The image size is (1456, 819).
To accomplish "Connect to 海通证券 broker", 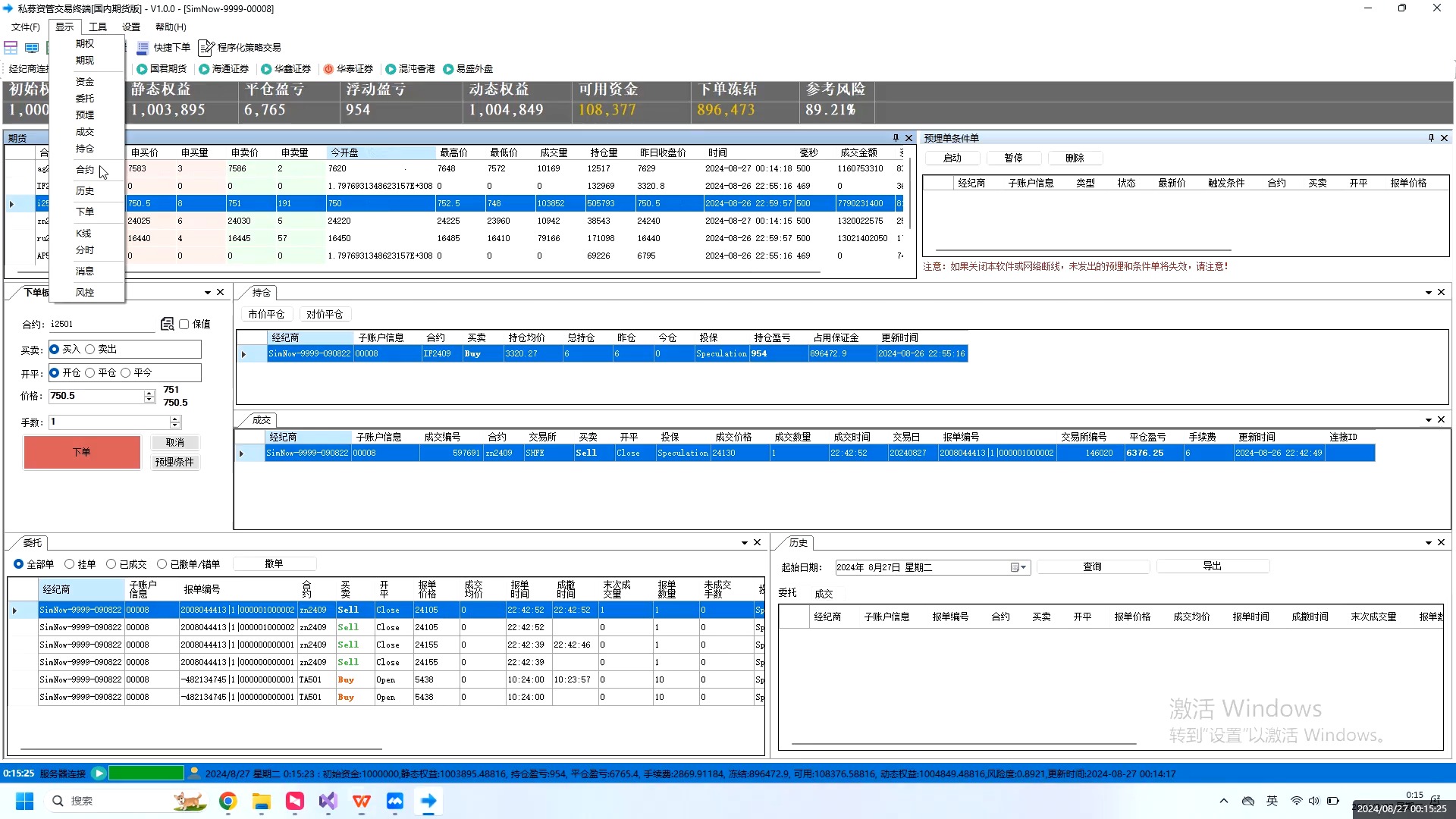I will [224, 69].
